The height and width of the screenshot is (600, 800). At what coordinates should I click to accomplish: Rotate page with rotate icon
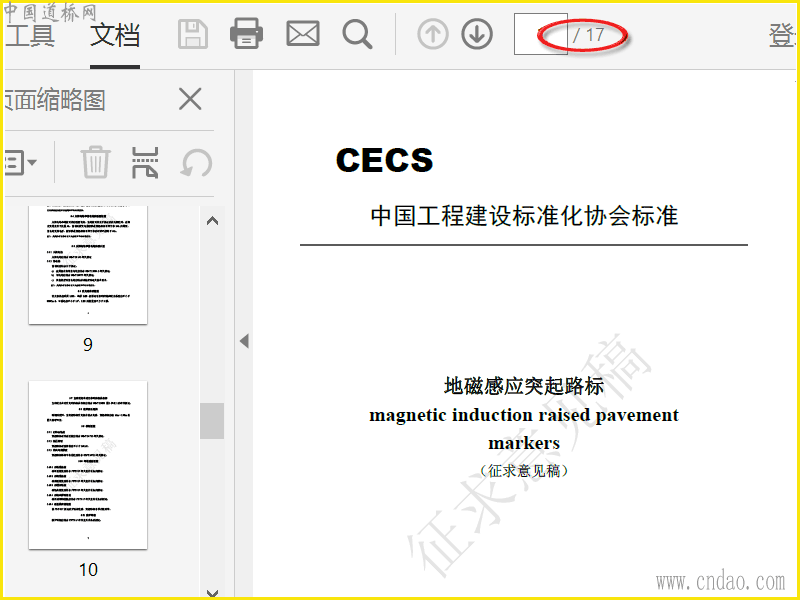click(x=196, y=163)
